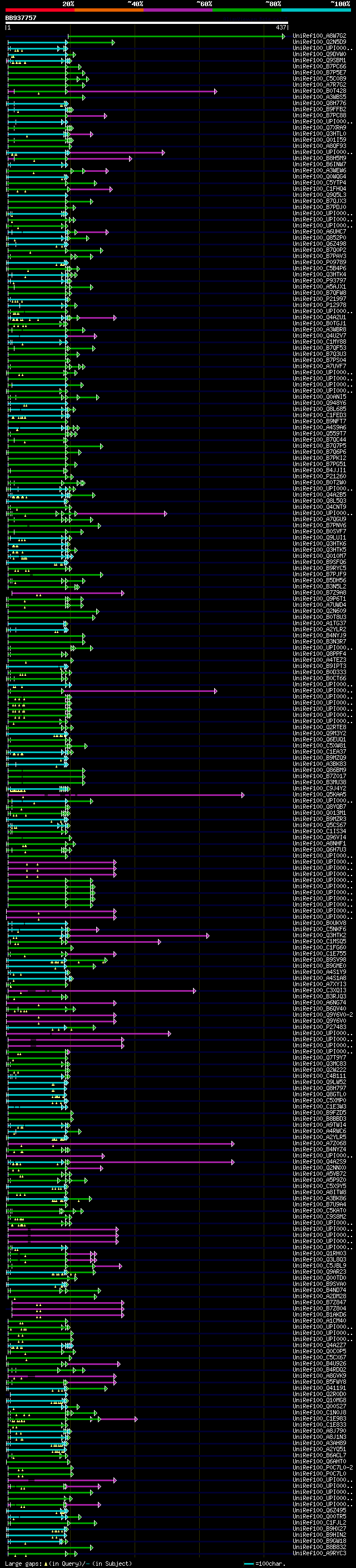Open the UniRef100_Q4CNT9 entry
Image resolution: width=356 pixels, height=1568 pixels.
coord(319,506)
